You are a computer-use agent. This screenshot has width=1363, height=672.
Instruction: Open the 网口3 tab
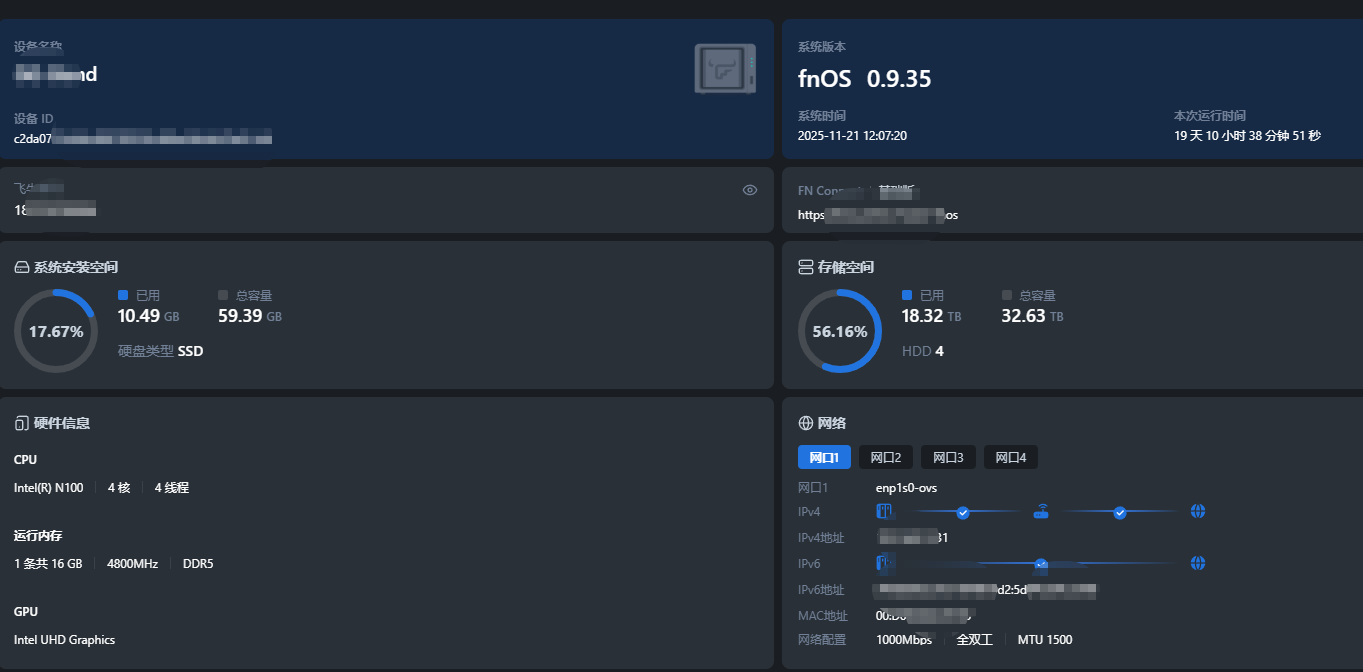pyautogui.click(x=947, y=457)
